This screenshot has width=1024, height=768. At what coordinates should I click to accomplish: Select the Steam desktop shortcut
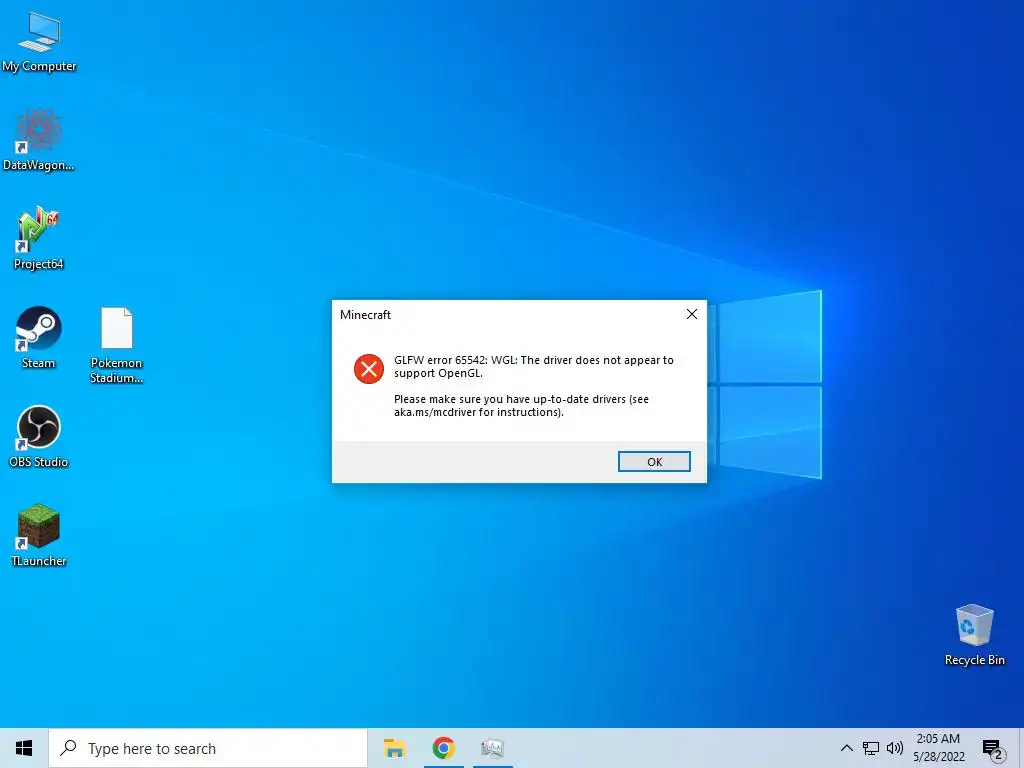point(39,338)
